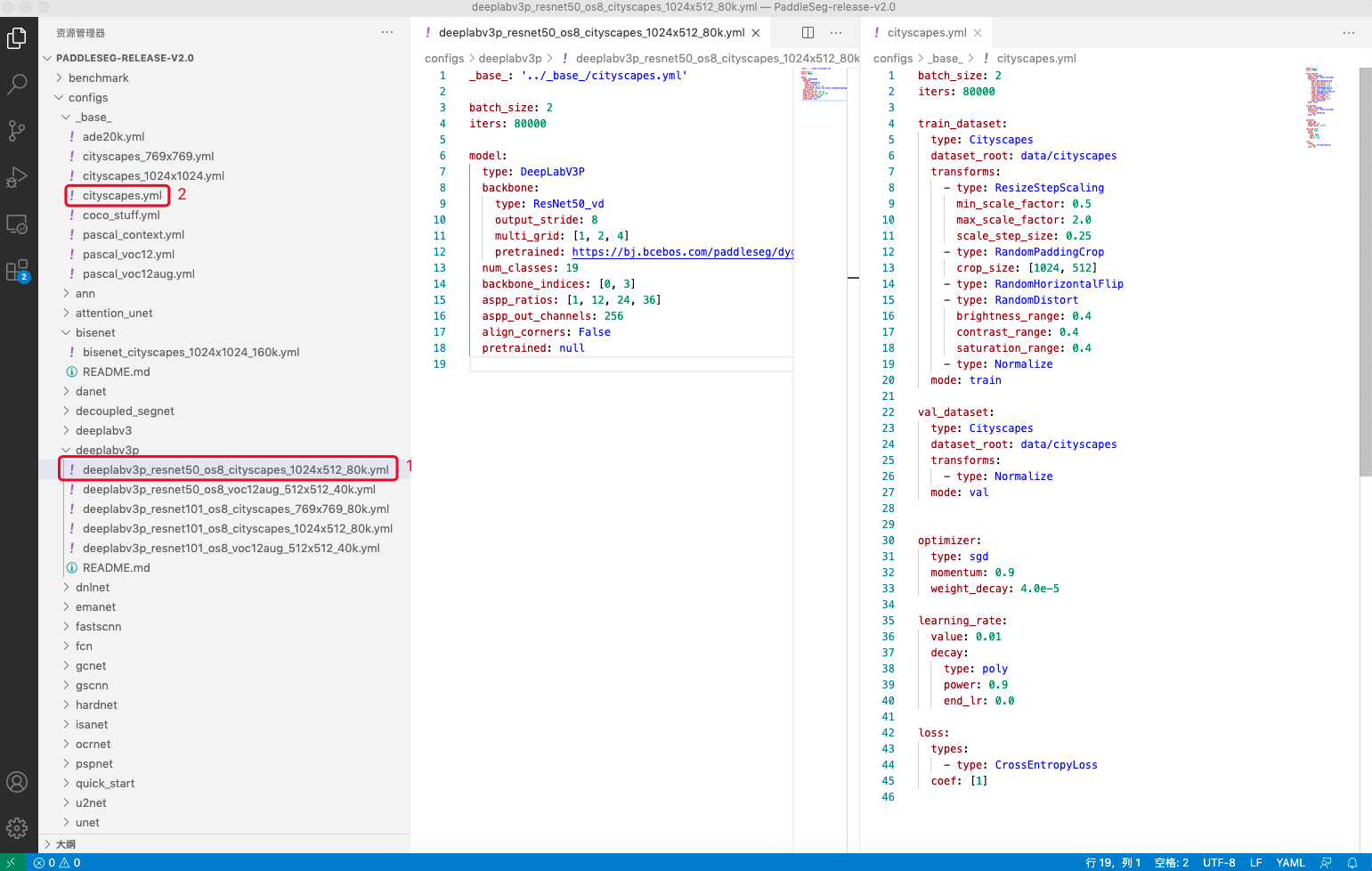
Task: Open the Remote Explorer icon
Action: pos(17,224)
